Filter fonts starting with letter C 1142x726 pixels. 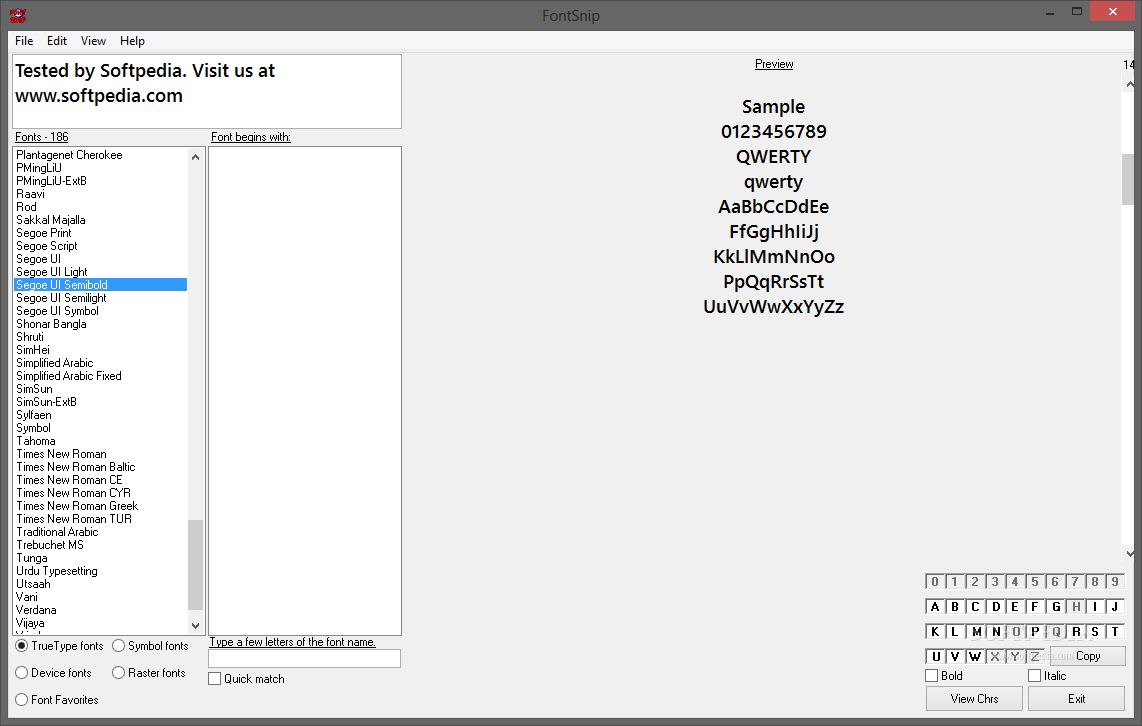[975, 607]
